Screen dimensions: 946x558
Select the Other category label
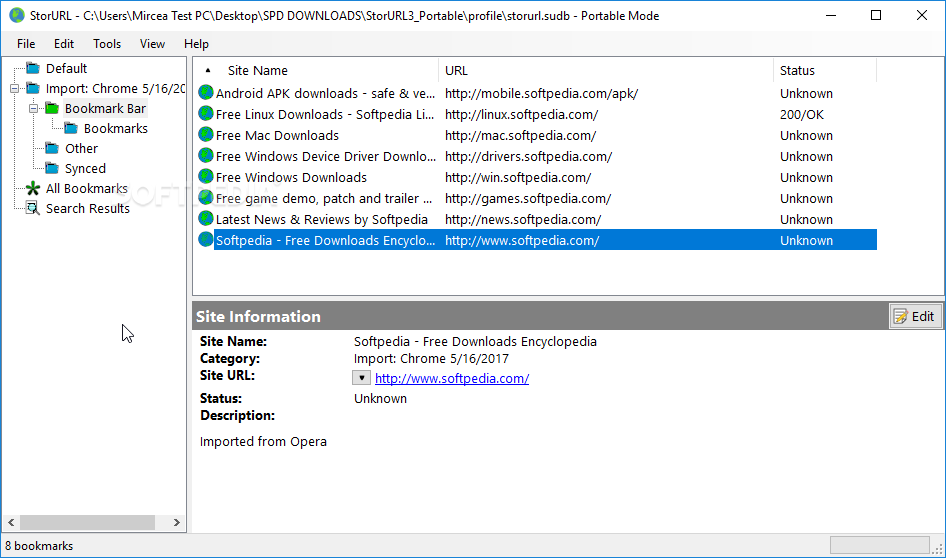coord(81,148)
